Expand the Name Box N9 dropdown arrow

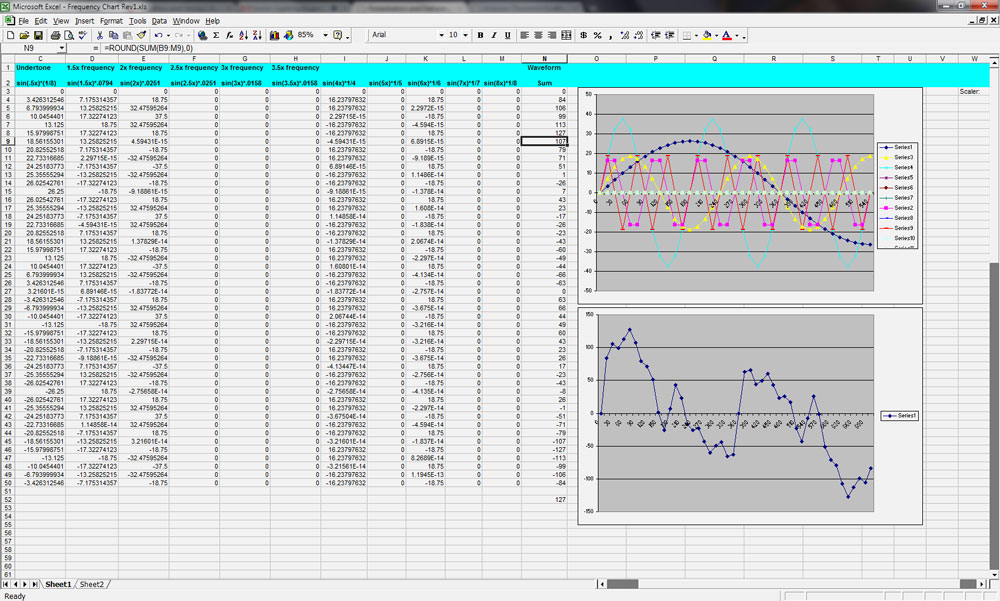[x=61, y=48]
